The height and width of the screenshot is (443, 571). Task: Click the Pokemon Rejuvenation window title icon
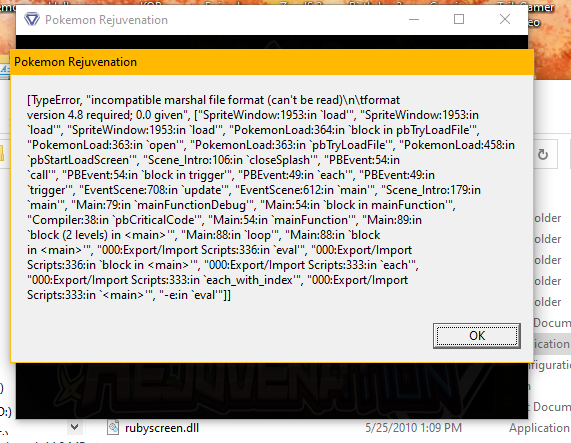coord(32,19)
